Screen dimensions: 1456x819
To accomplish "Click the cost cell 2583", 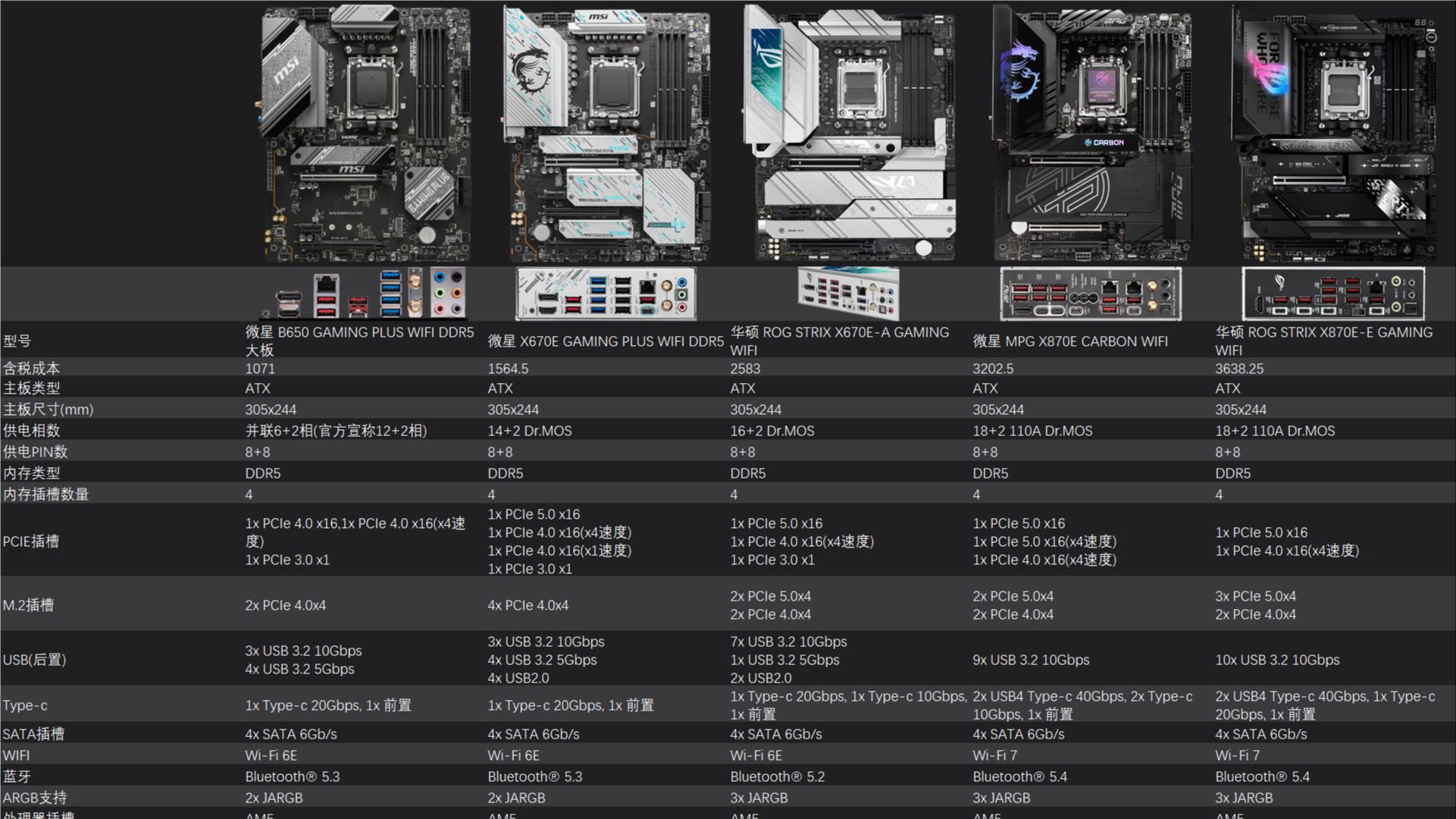I will click(745, 369).
